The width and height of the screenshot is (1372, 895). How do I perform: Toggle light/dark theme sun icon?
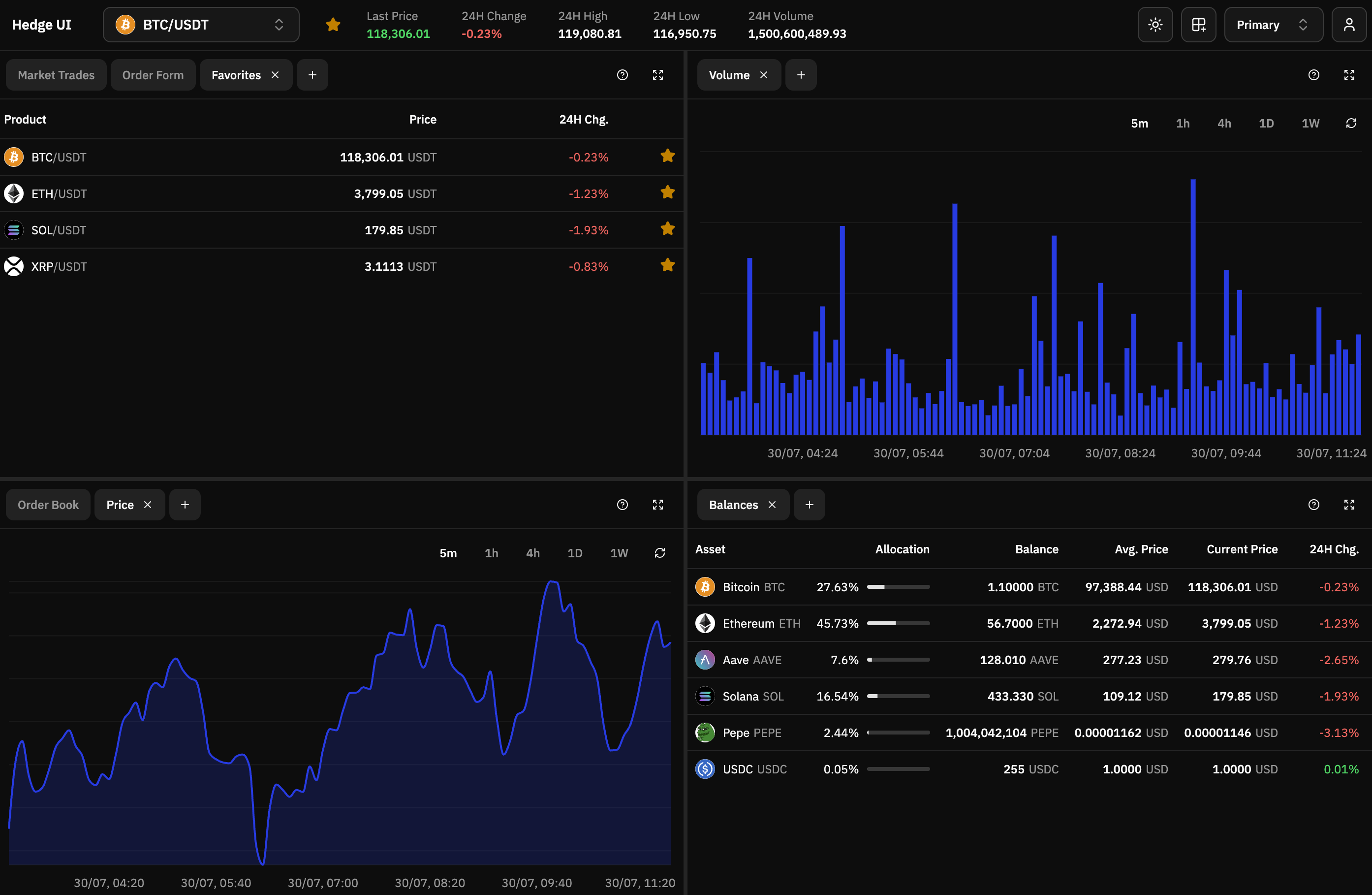[x=1154, y=25]
